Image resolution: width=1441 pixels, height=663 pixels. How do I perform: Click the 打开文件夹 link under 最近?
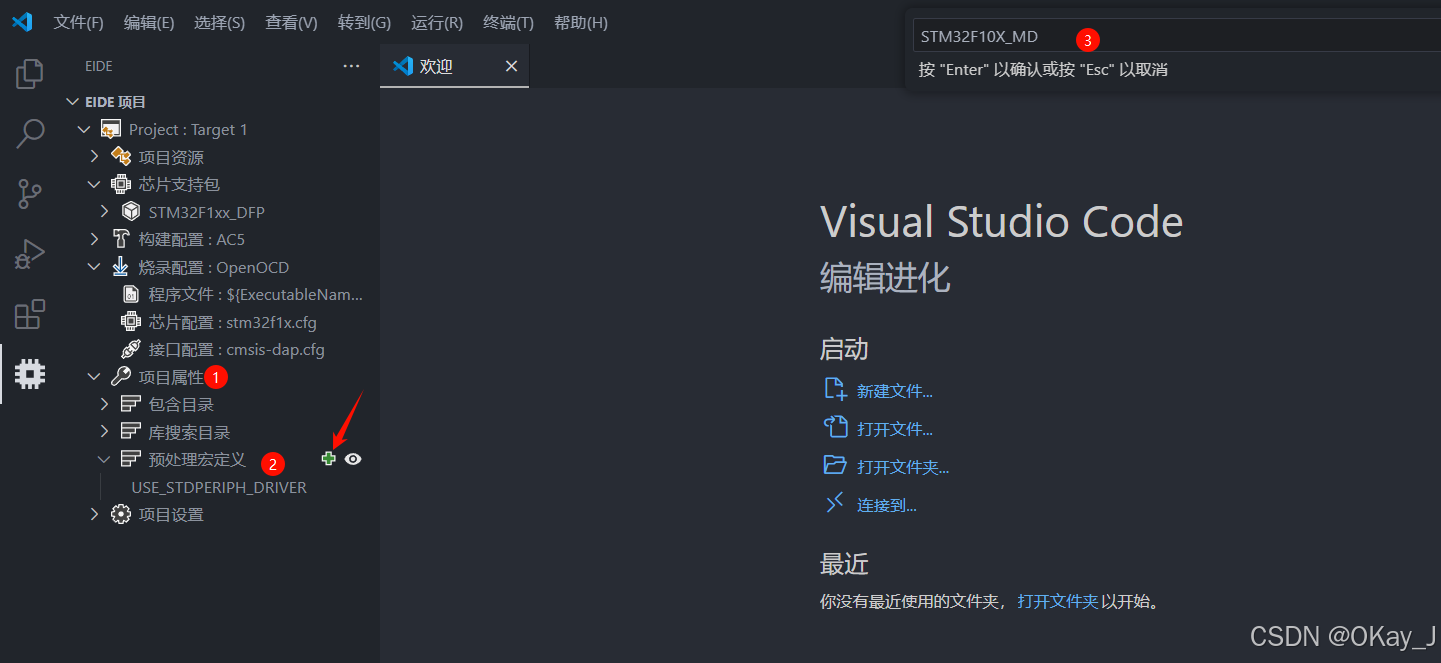tap(1057, 601)
